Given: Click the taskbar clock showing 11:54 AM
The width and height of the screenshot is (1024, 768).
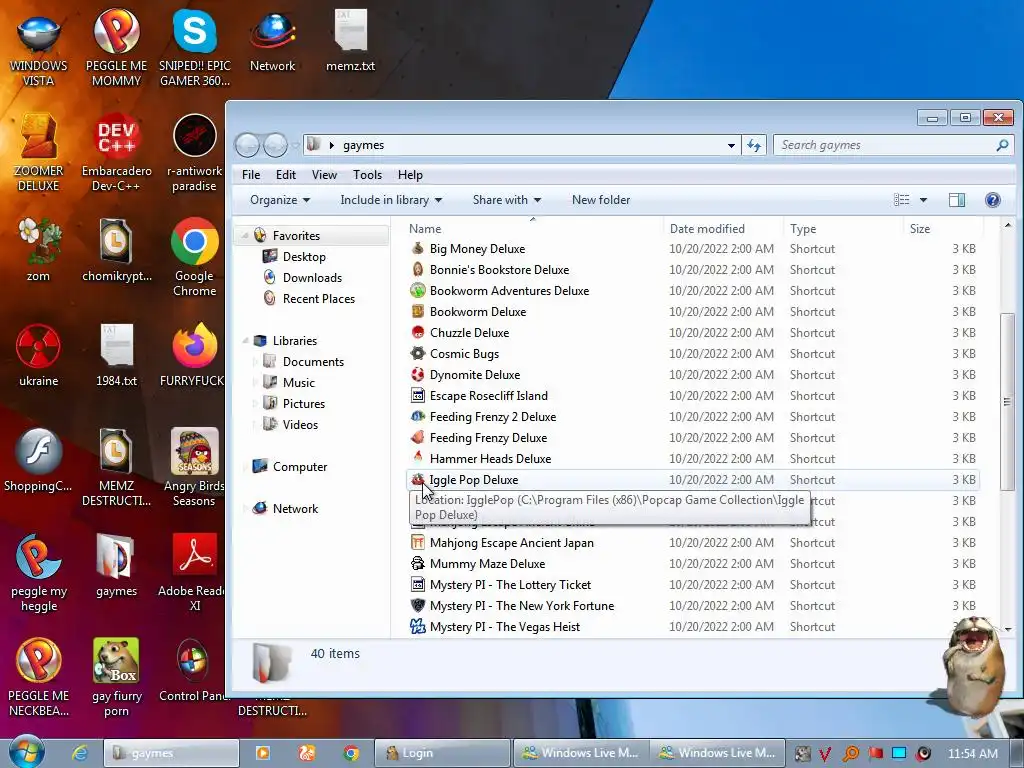Looking at the screenshot, I should coord(972,753).
